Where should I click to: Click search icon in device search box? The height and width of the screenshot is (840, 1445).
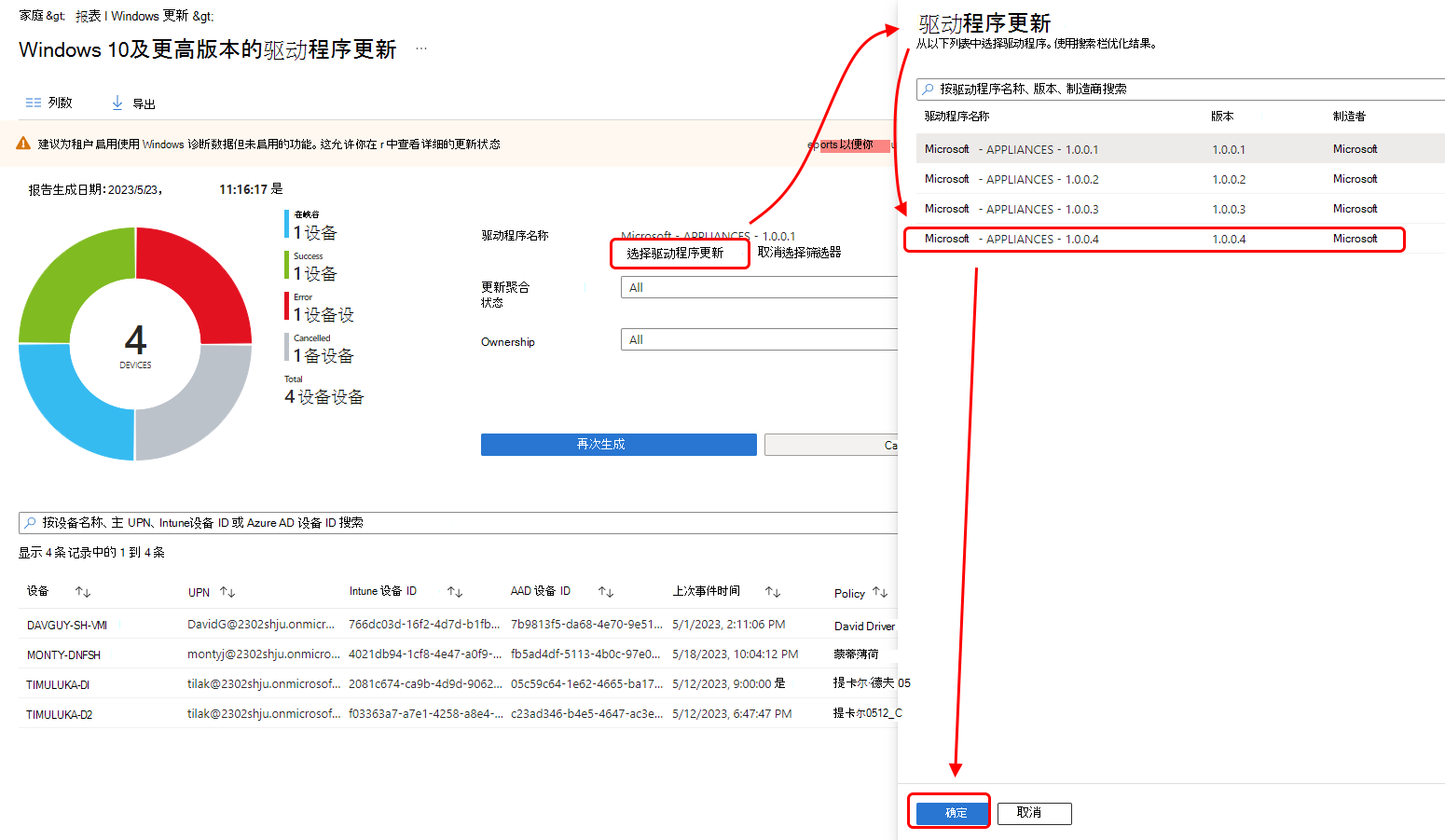[31, 523]
